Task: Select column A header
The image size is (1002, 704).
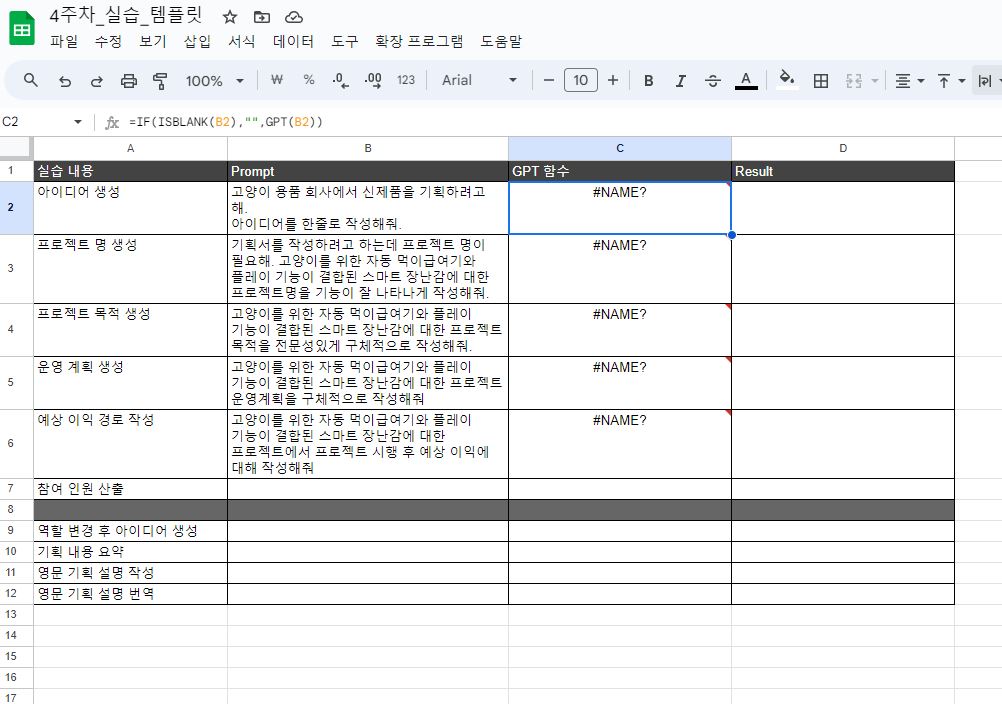Action: [x=130, y=148]
